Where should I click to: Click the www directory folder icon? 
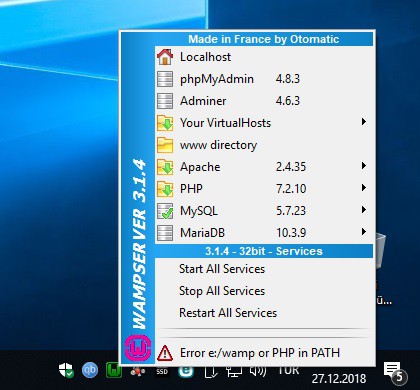tap(165, 145)
